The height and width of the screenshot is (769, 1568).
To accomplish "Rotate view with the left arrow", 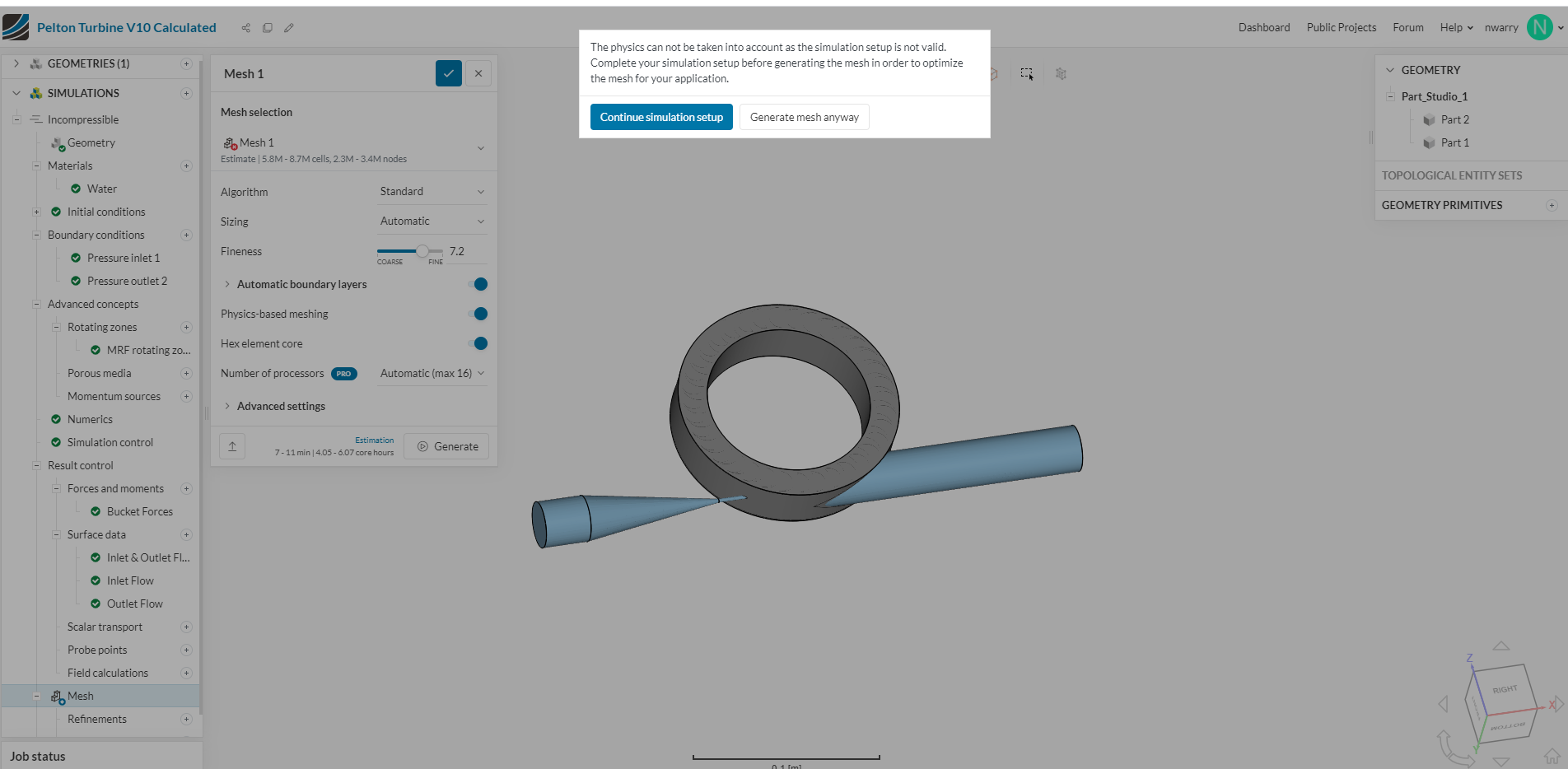I will coord(1443,704).
